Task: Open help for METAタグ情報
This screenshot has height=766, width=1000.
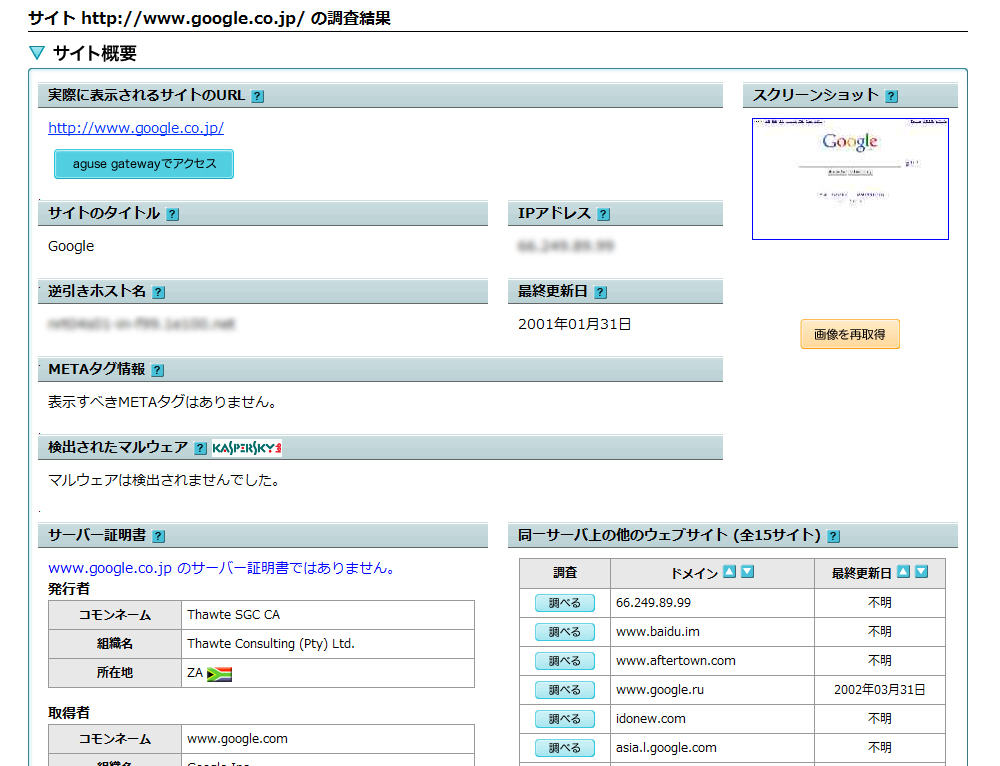Action: pos(157,369)
